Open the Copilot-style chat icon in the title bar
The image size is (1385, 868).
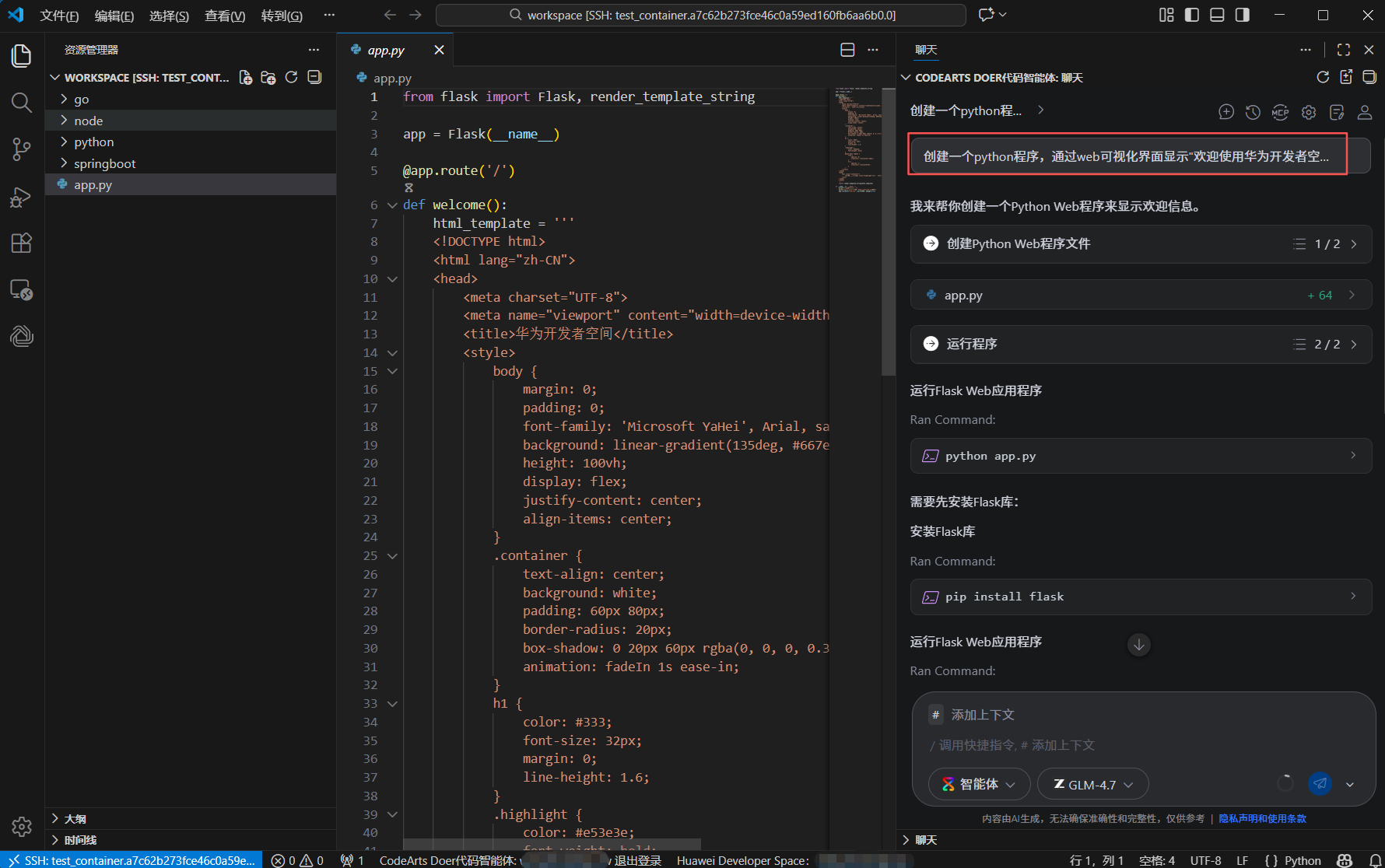[x=987, y=15]
